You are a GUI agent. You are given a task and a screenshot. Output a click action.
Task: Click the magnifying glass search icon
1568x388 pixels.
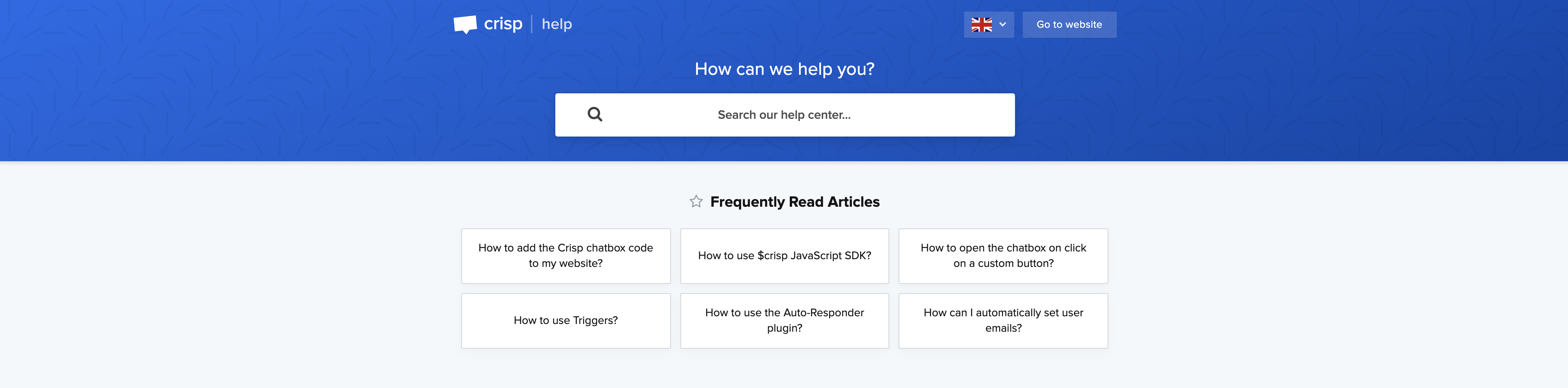(x=595, y=115)
